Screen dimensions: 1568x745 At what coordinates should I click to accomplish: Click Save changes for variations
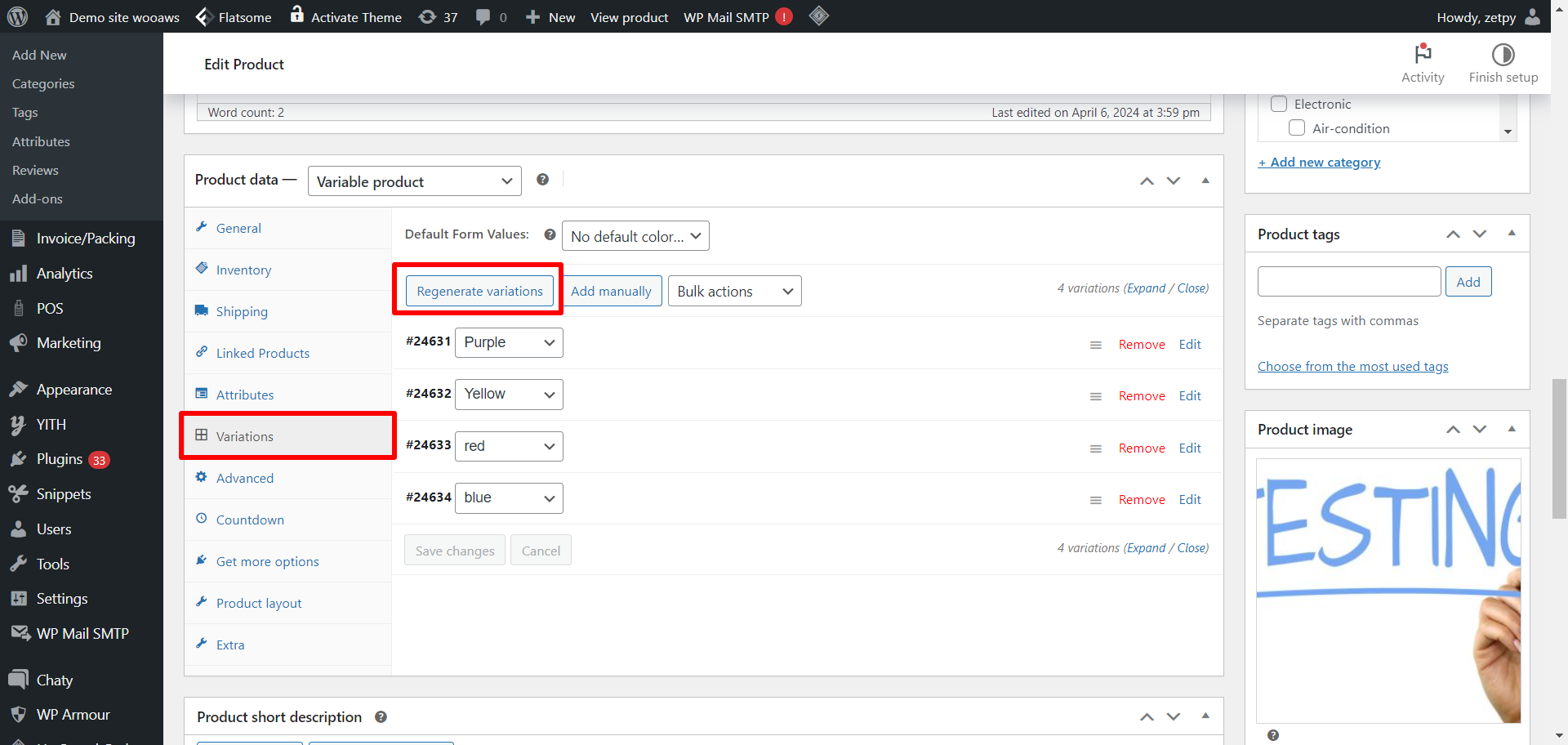tap(455, 551)
